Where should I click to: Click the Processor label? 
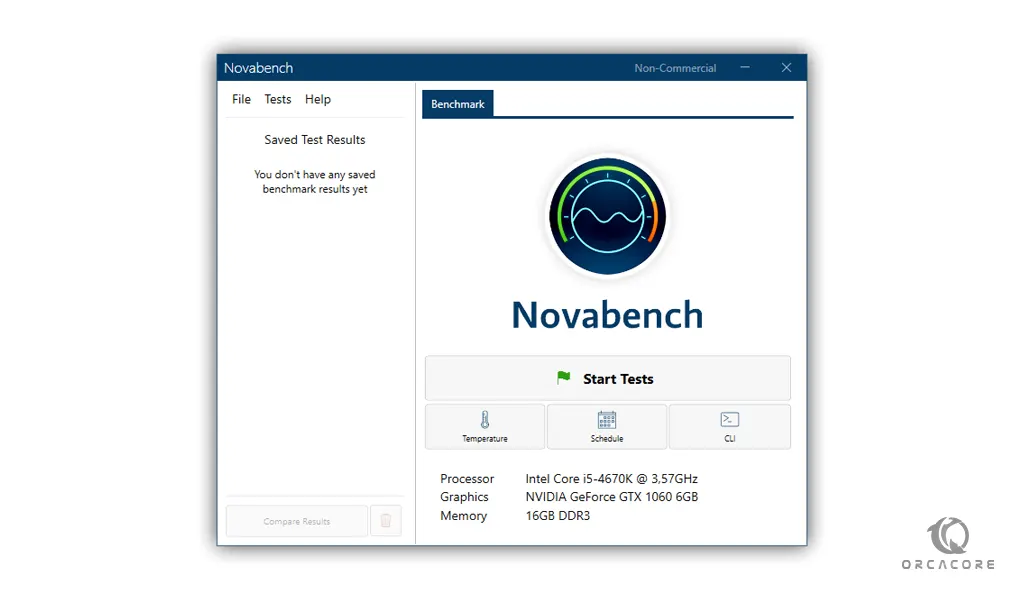coord(467,479)
